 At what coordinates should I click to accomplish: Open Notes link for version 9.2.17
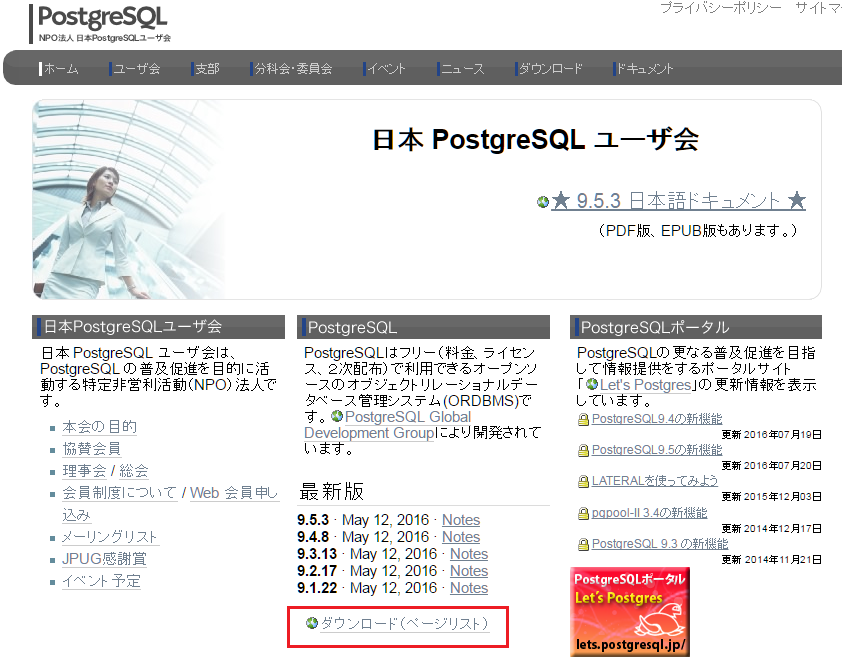(469, 571)
